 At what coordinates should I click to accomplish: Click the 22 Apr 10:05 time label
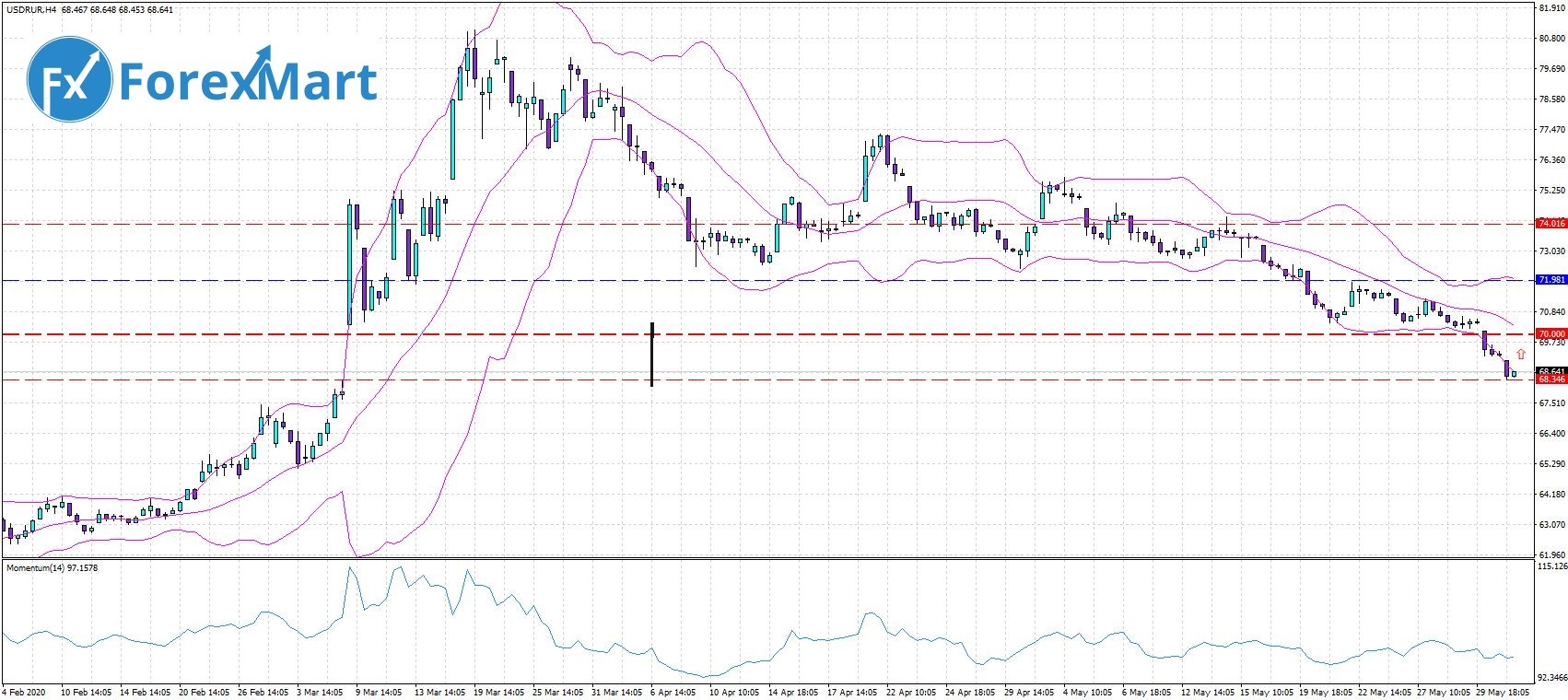tap(910, 691)
